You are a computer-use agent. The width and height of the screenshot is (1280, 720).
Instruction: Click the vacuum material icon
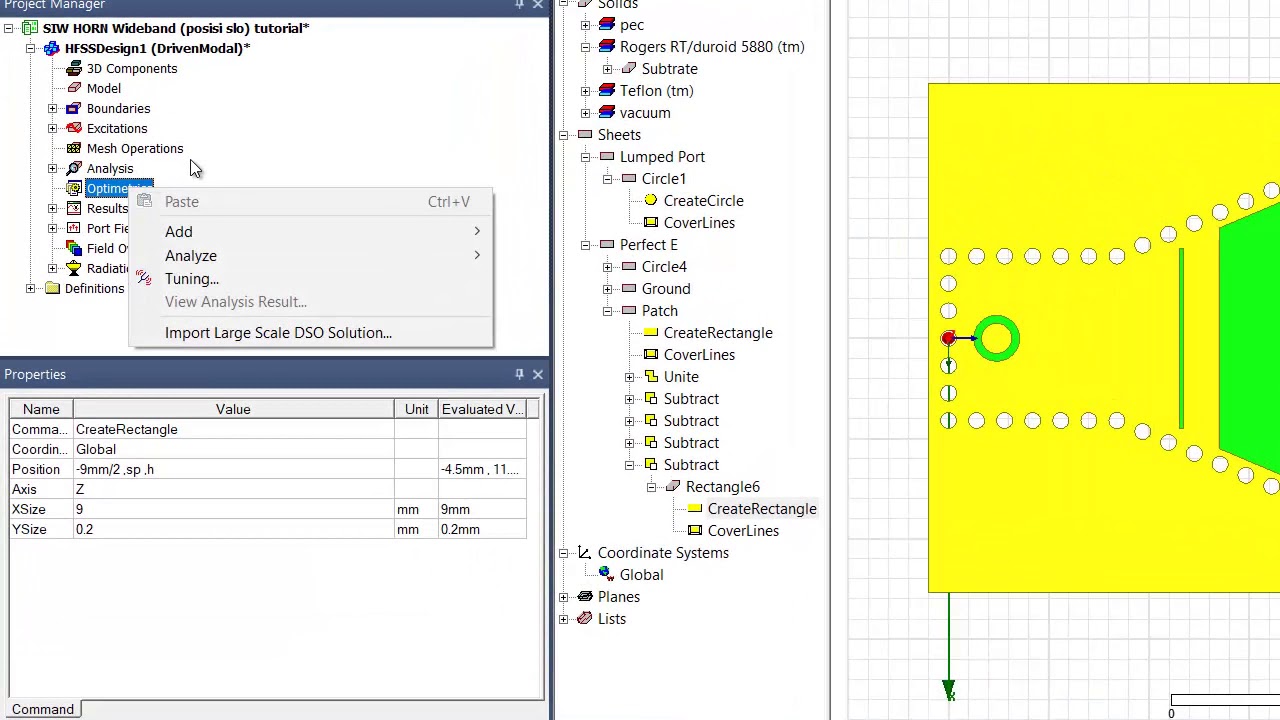pos(607,113)
